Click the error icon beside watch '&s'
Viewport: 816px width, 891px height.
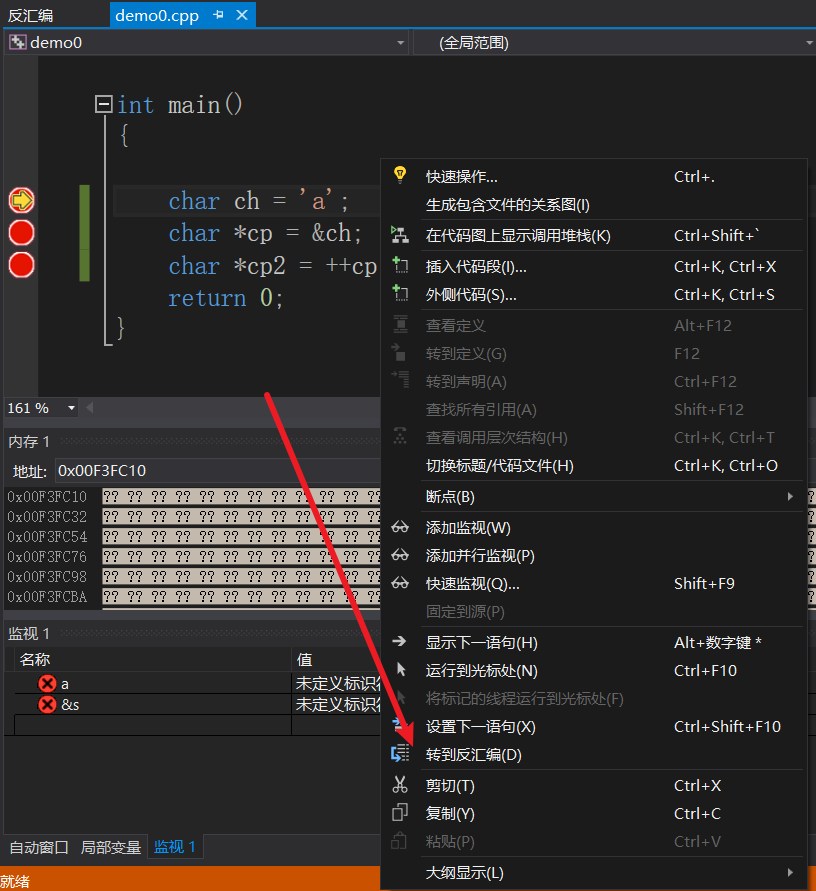point(47,705)
